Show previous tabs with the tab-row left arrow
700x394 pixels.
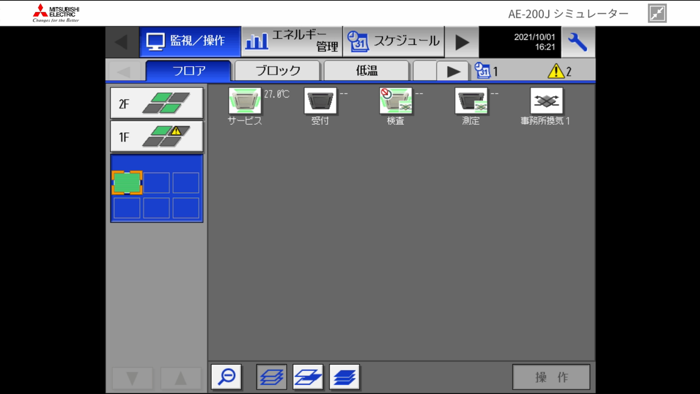point(124,71)
